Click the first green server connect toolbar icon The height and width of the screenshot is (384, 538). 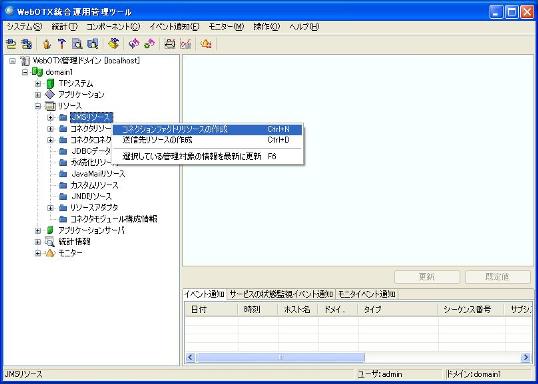pos(11,44)
